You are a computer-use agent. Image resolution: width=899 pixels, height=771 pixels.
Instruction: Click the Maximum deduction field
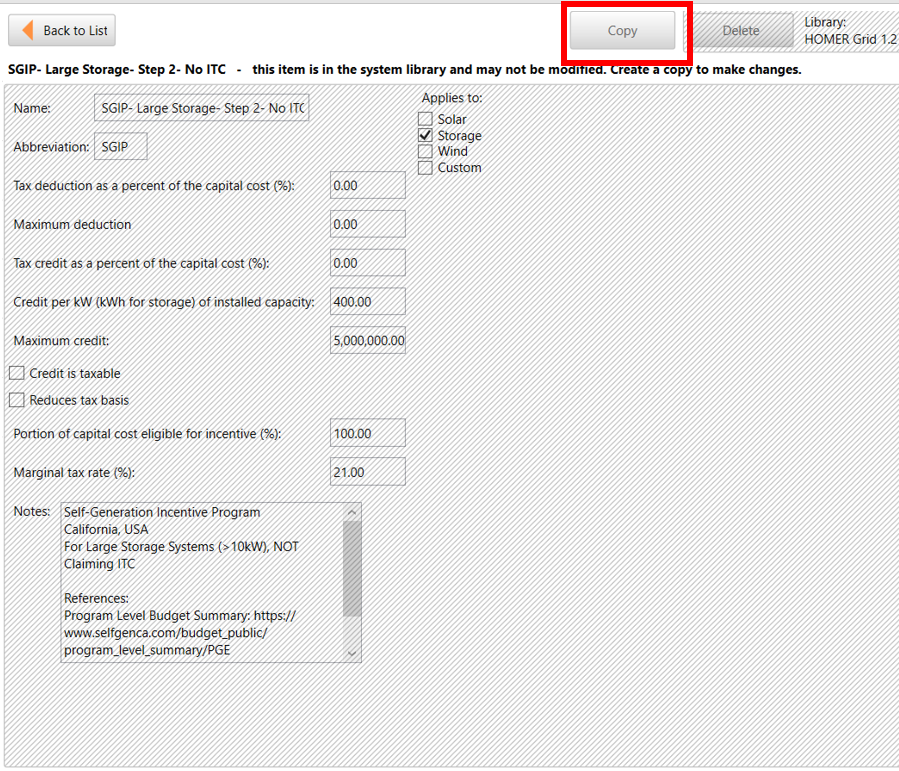[366, 223]
